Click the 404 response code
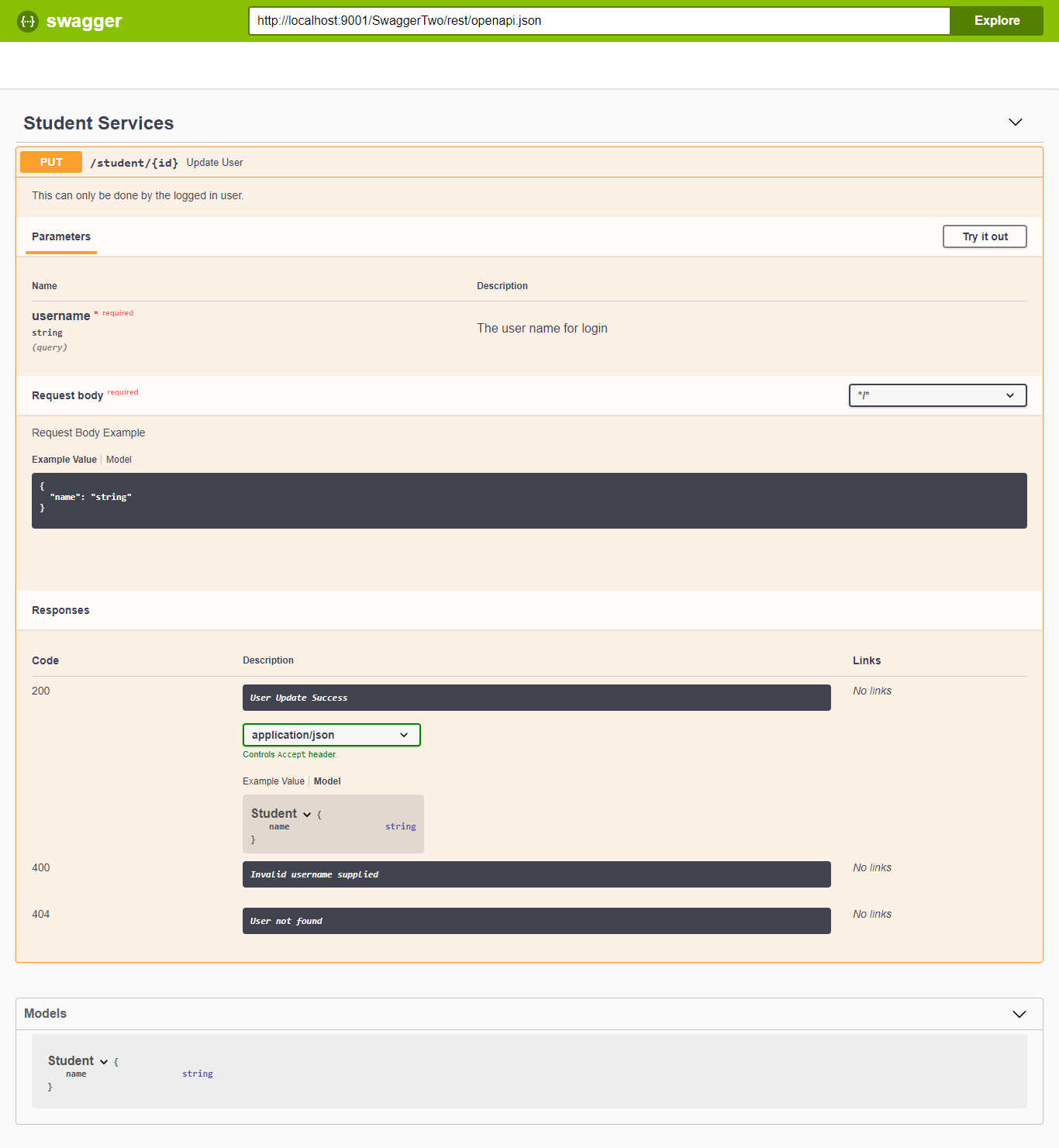 point(41,914)
